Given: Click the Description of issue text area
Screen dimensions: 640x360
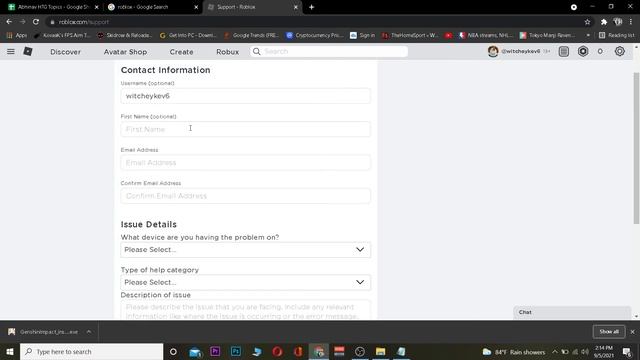Looking at the screenshot, I should [x=245, y=310].
